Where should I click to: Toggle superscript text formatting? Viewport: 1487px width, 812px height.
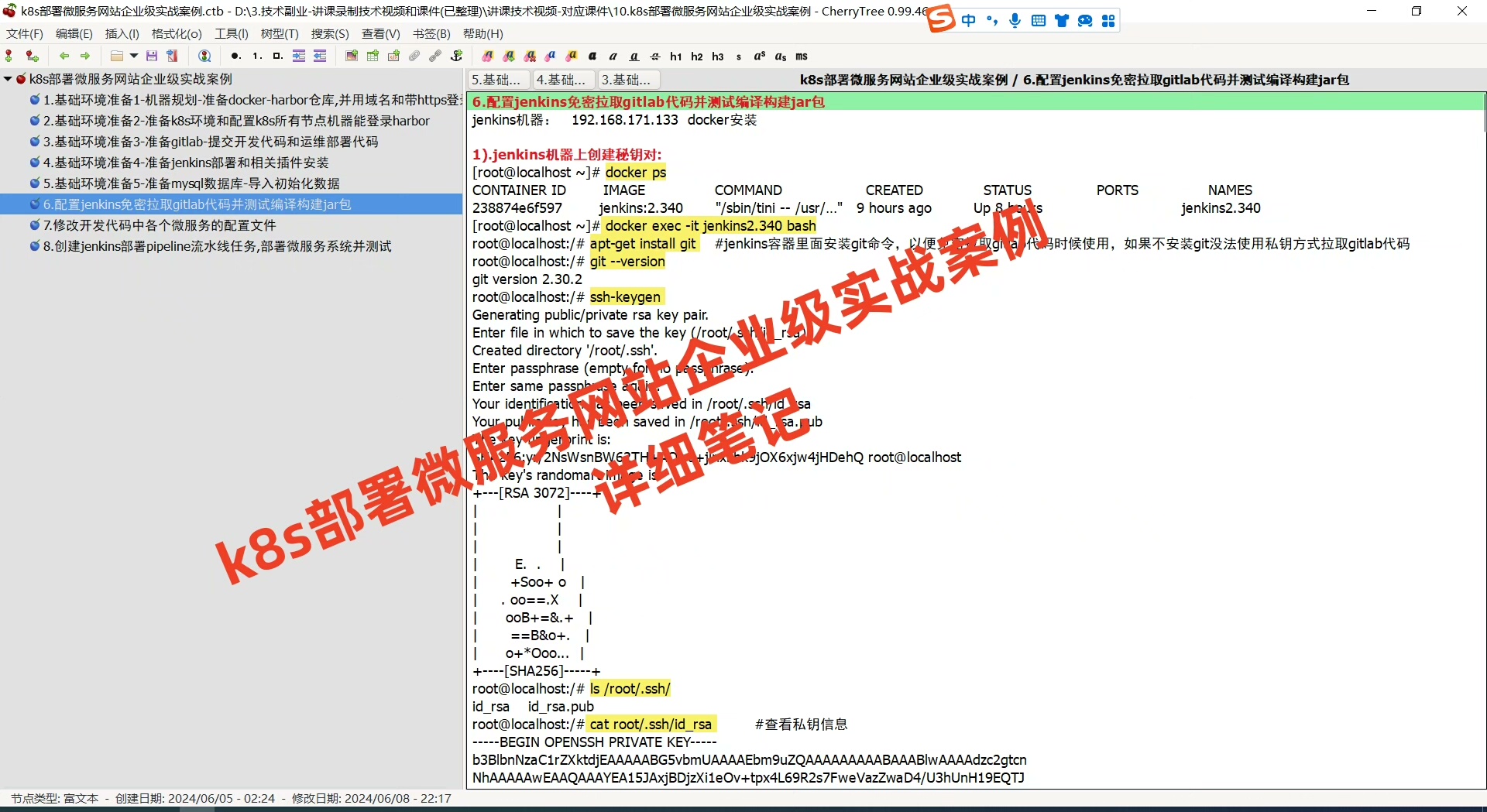click(x=760, y=56)
